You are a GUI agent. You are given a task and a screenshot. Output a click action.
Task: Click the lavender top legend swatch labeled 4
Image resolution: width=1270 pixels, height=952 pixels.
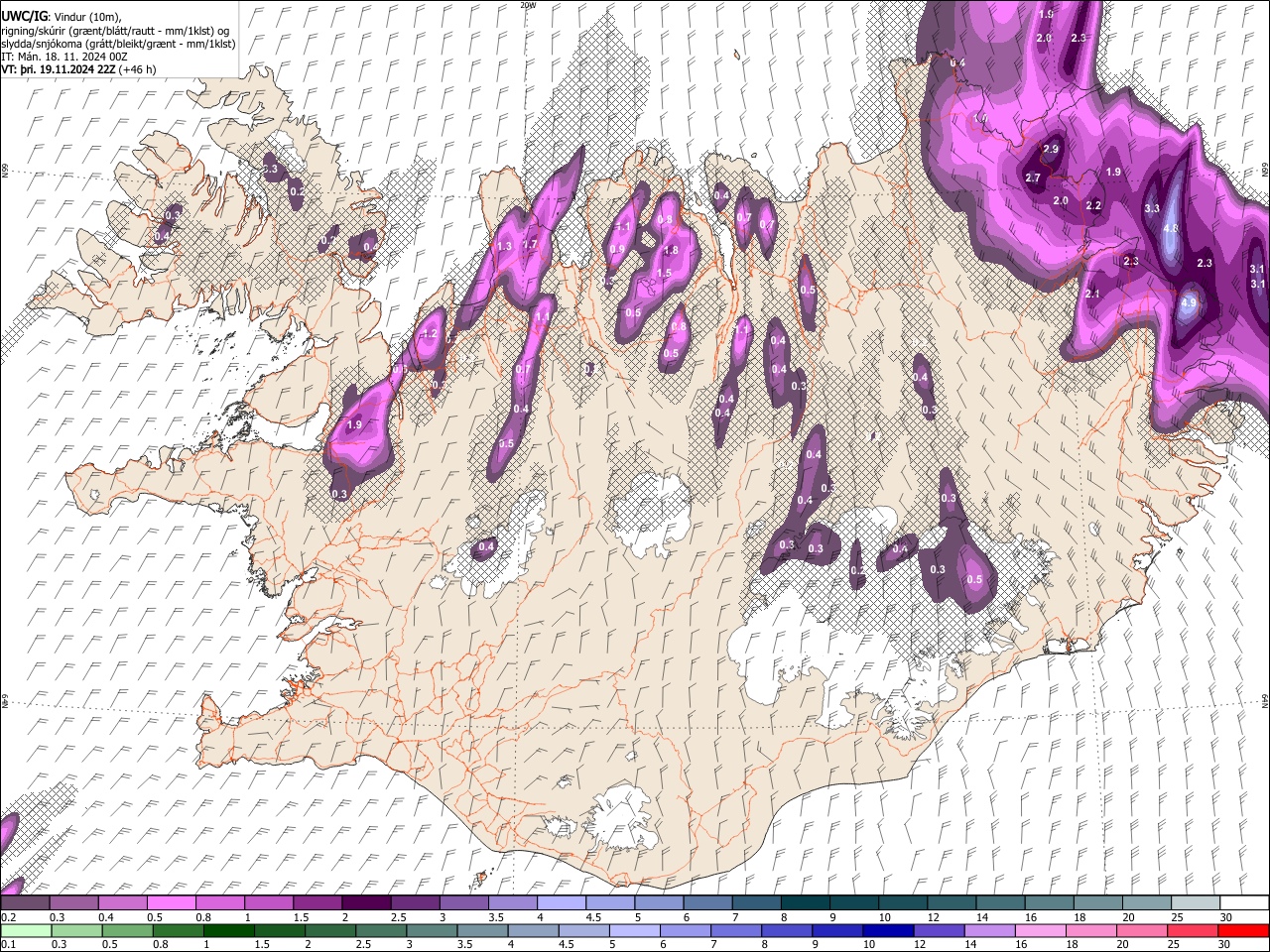(562, 902)
